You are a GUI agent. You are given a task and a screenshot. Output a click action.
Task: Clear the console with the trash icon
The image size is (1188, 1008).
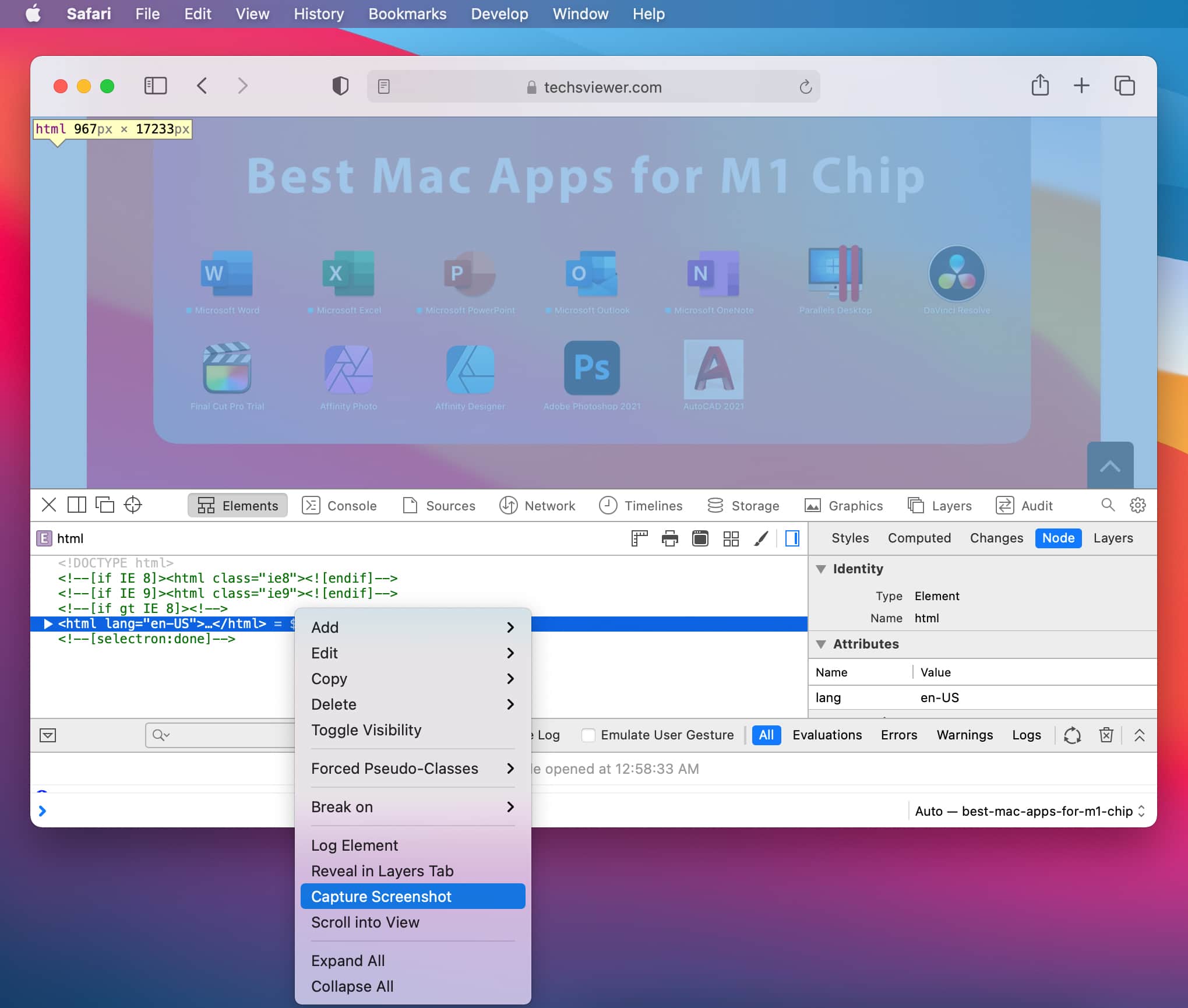tap(1106, 735)
